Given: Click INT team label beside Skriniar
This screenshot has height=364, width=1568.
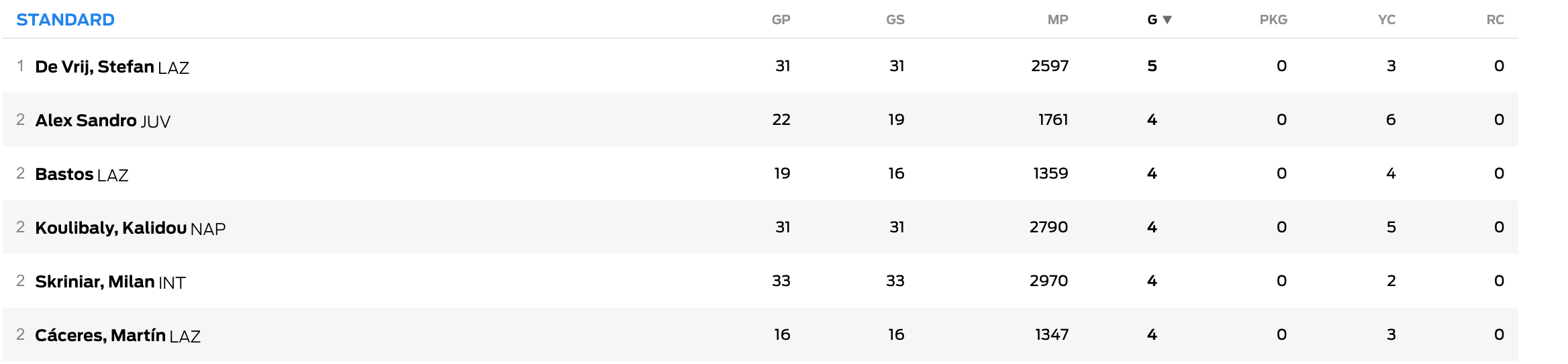Looking at the screenshot, I should (x=172, y=283).
